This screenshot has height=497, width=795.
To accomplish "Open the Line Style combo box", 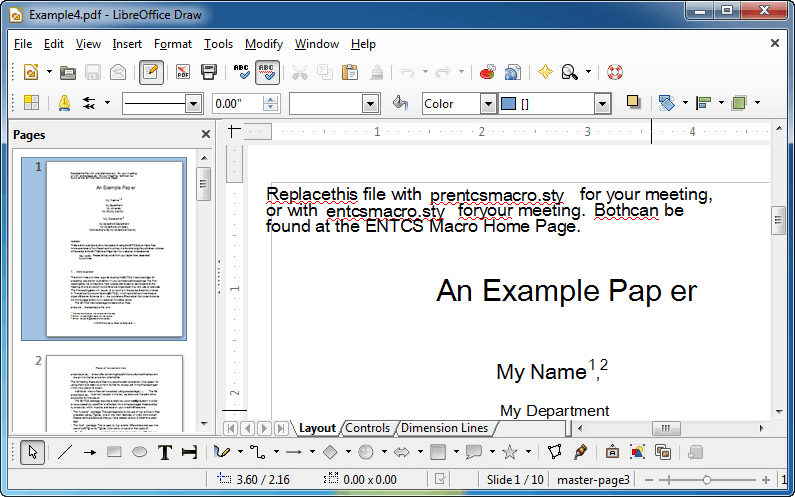I will coord(162,103).
